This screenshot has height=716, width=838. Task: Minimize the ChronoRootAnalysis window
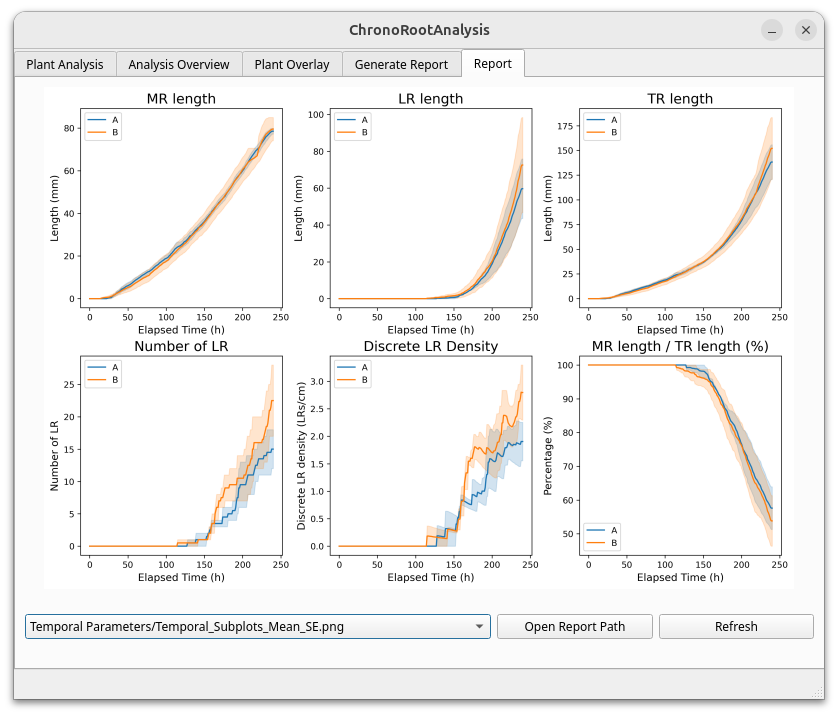[772, 30]
